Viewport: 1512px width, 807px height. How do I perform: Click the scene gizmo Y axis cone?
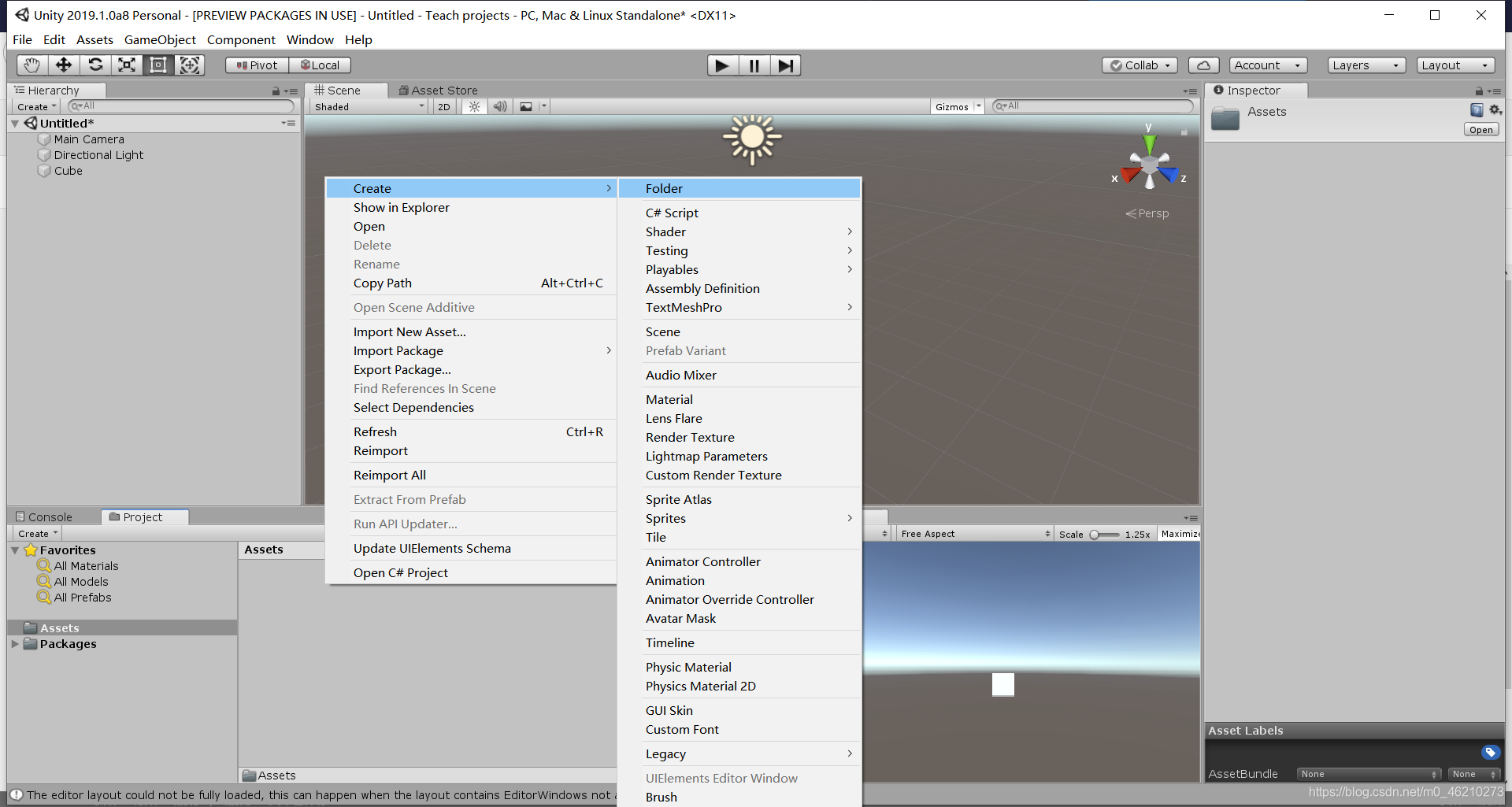click(1150, 144)
